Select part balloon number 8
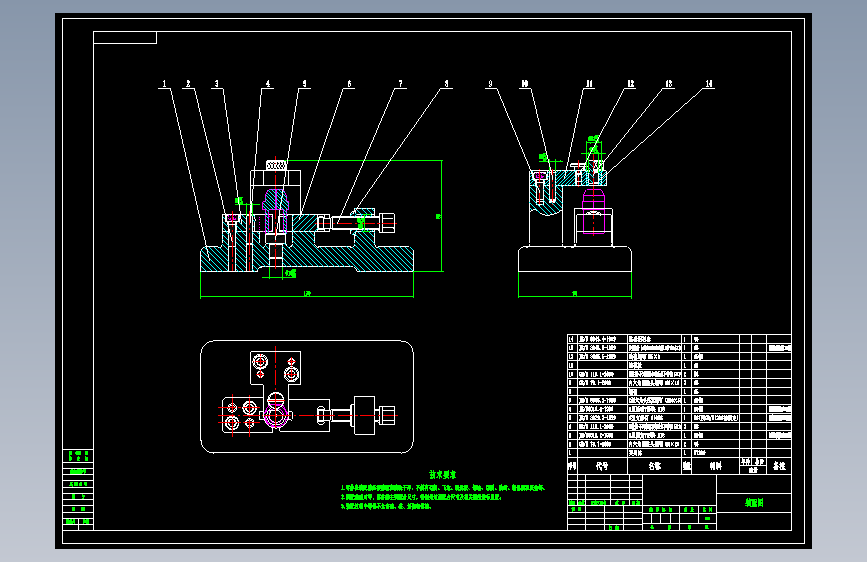Screen dimensions: 867x562 [x=447, y=84]
